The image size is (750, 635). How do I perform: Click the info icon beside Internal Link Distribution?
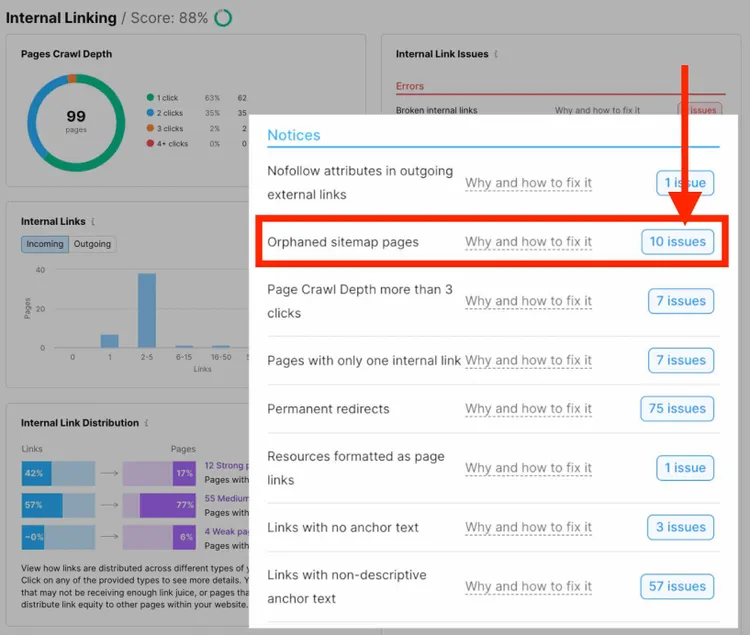click(146, 423)
